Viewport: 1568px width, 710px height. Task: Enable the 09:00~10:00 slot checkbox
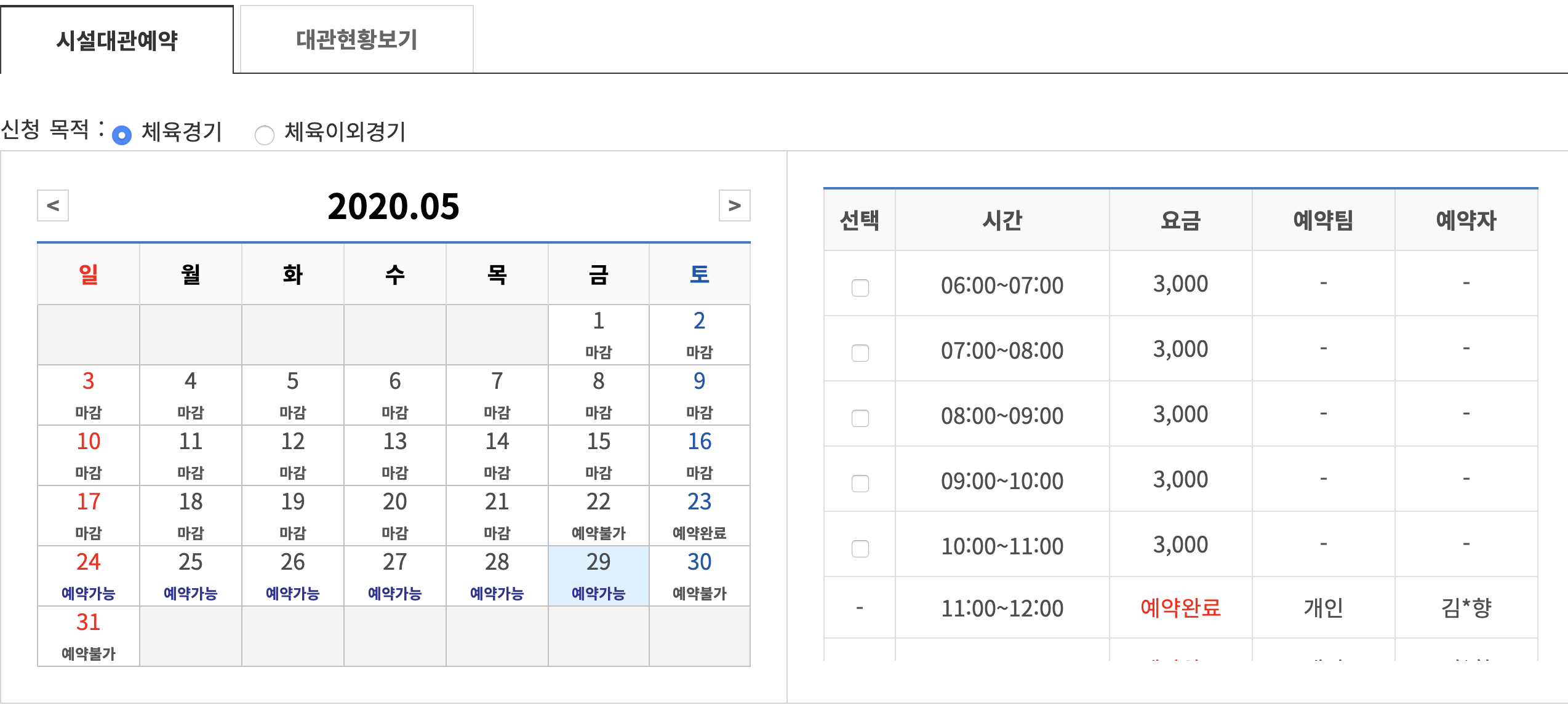coord(860,483)
